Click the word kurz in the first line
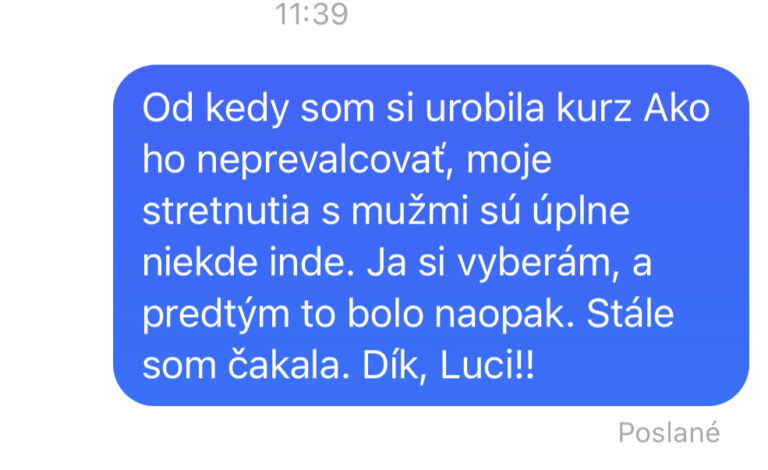The image size is (768, 470). (x=594, y=108)
